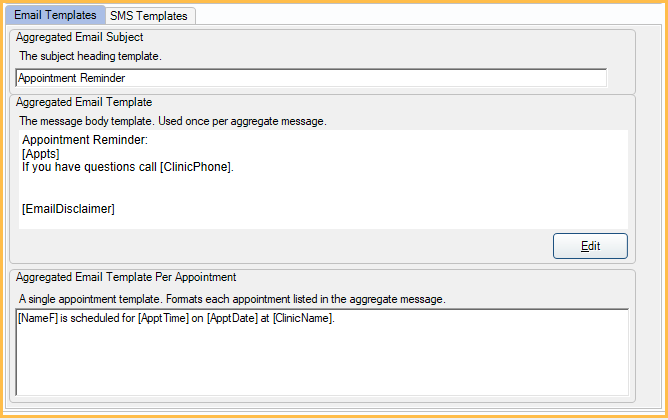
Task: Select the Email Templates tab
Action: click(x=55, y=15)
